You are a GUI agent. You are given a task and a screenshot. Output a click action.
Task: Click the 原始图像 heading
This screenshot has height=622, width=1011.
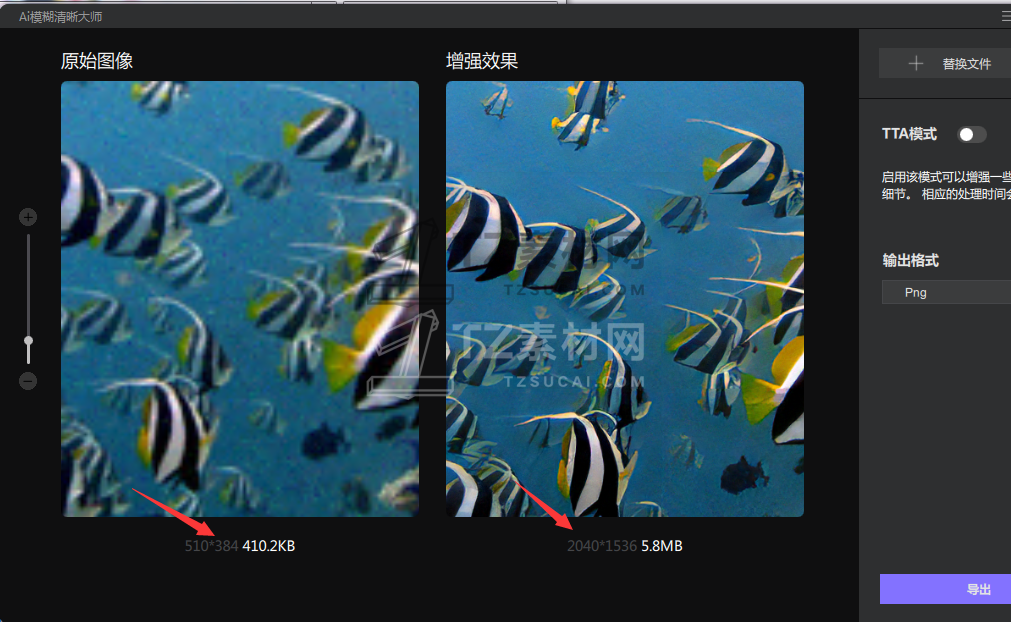tap(97, 61)
